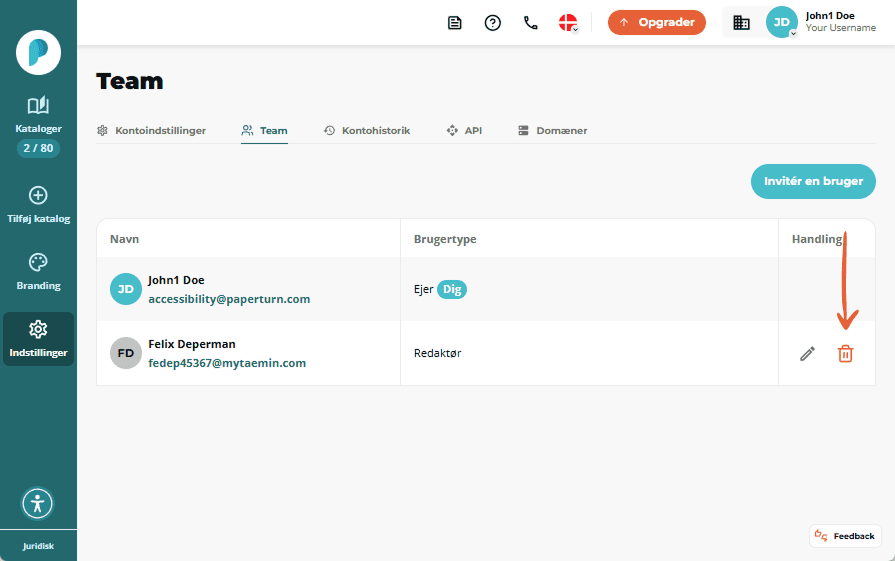
Task: Click the Handling column header
Action: (817, 239)
